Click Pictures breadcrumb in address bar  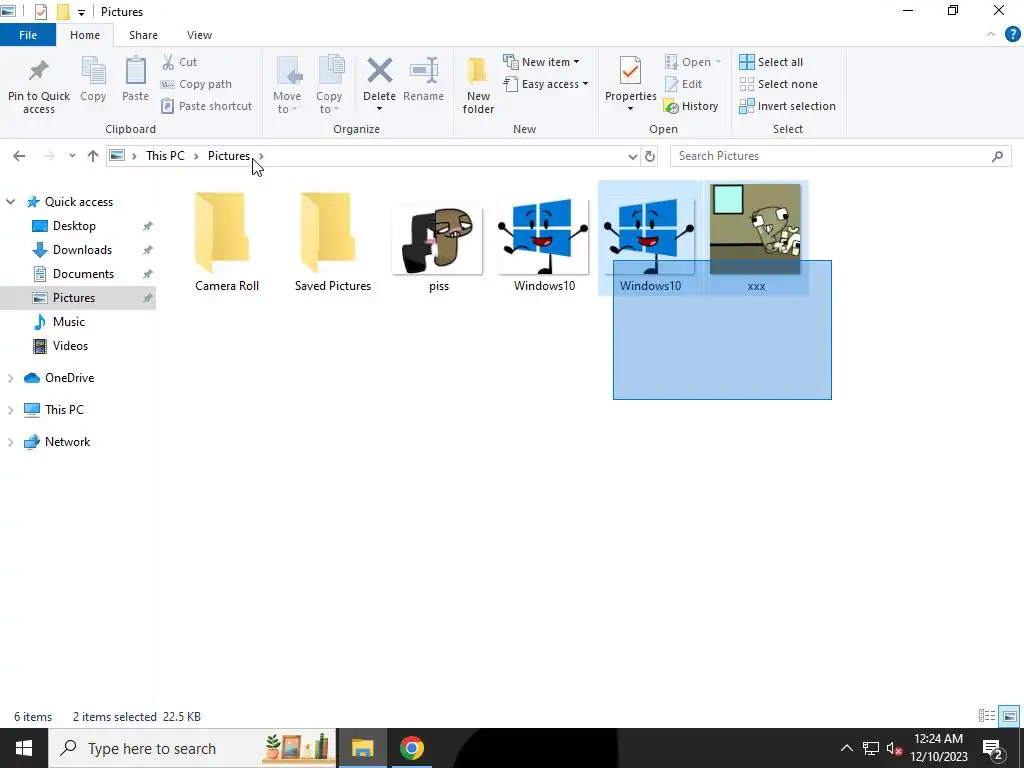pos(229,156)
